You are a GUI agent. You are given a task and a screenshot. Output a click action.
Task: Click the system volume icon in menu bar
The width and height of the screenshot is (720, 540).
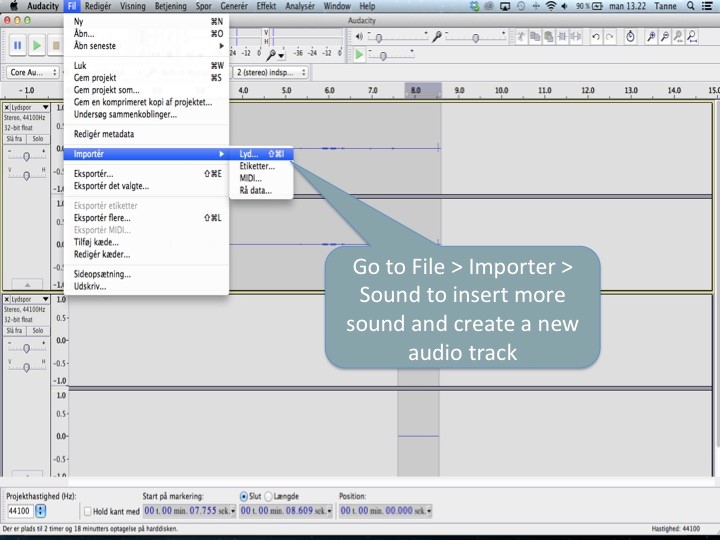coord(564,6)
